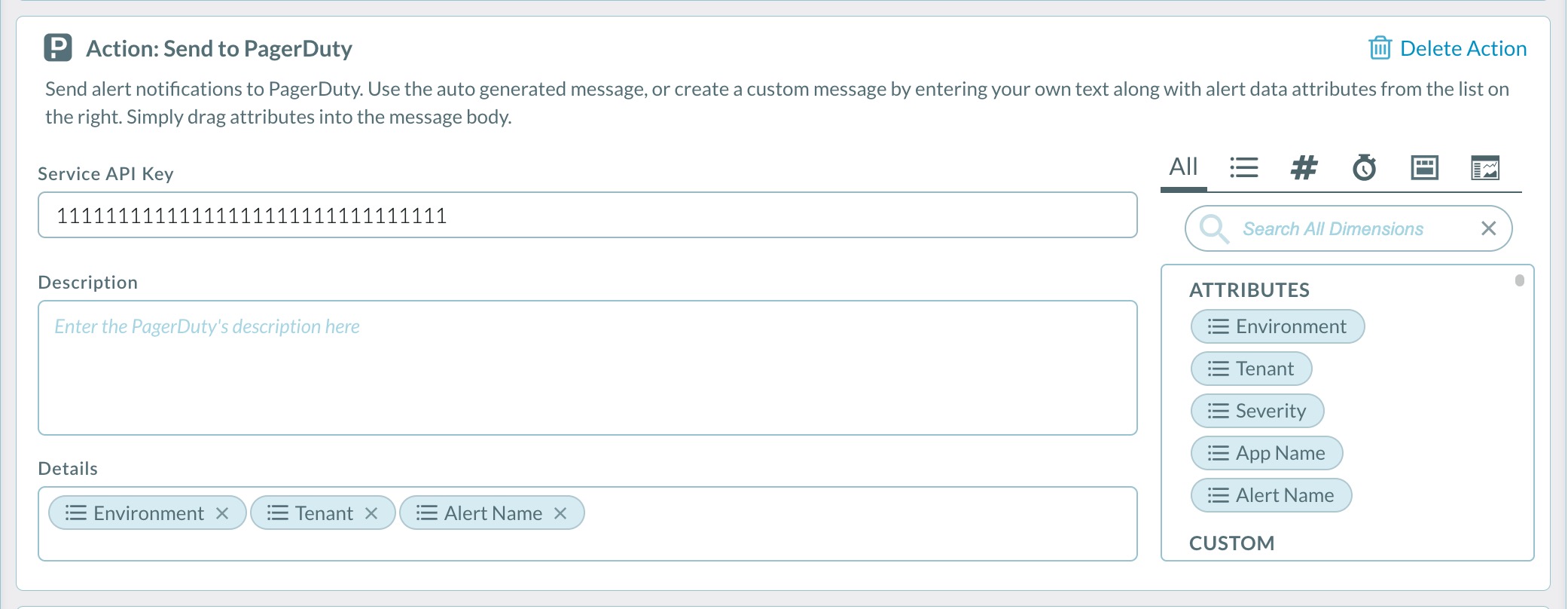Screen dimensions: 1568x609
Task: Click the PagerDuty logo icon
Action: 58,47
